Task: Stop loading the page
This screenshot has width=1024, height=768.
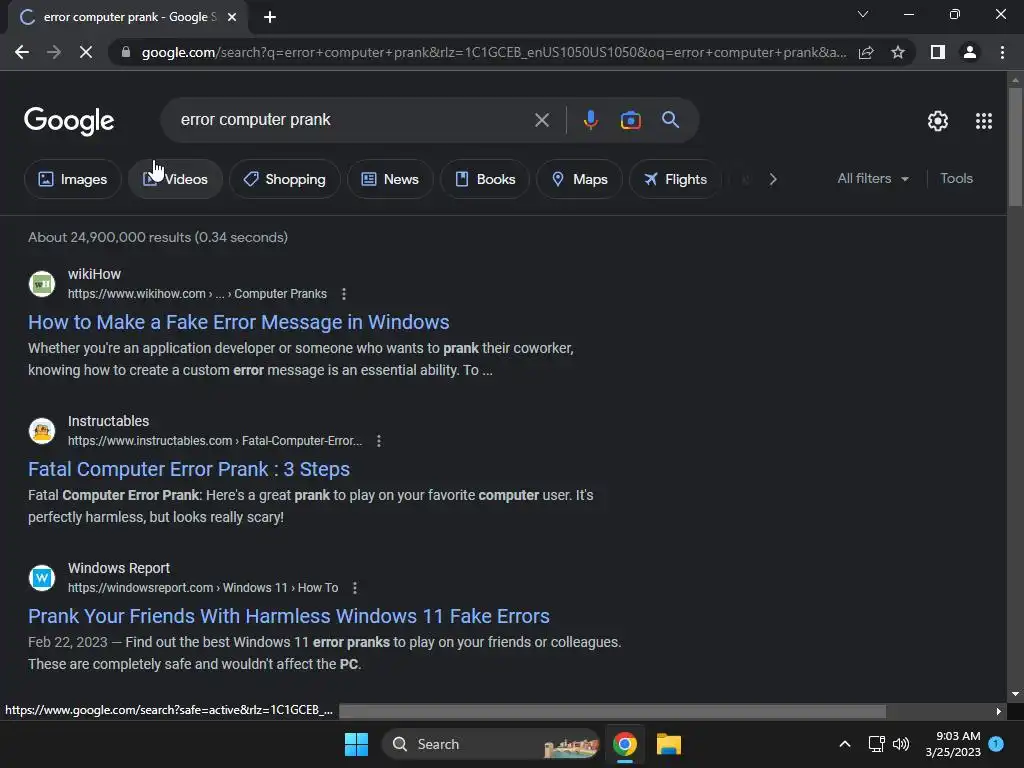Action: [x=86, y=52]
